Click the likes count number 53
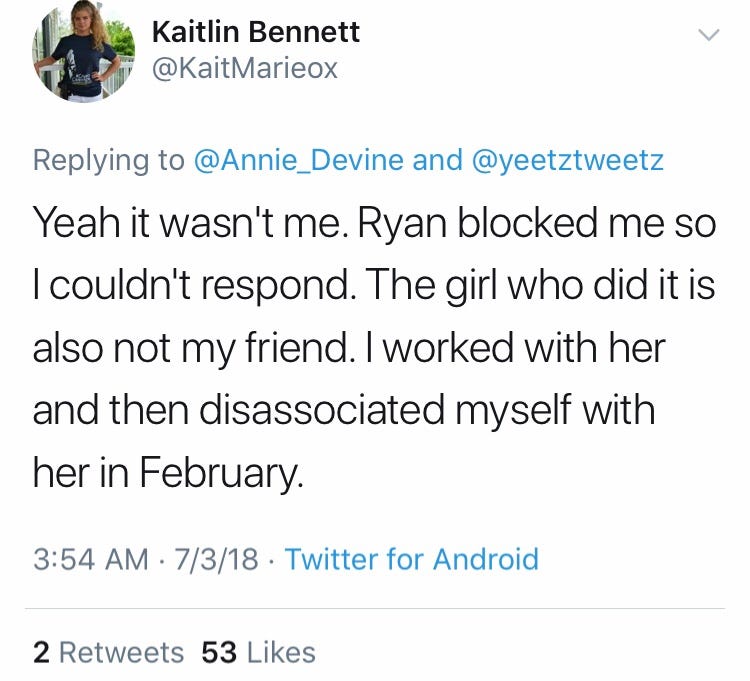This screenshot has height=681, width=750. 219,653
